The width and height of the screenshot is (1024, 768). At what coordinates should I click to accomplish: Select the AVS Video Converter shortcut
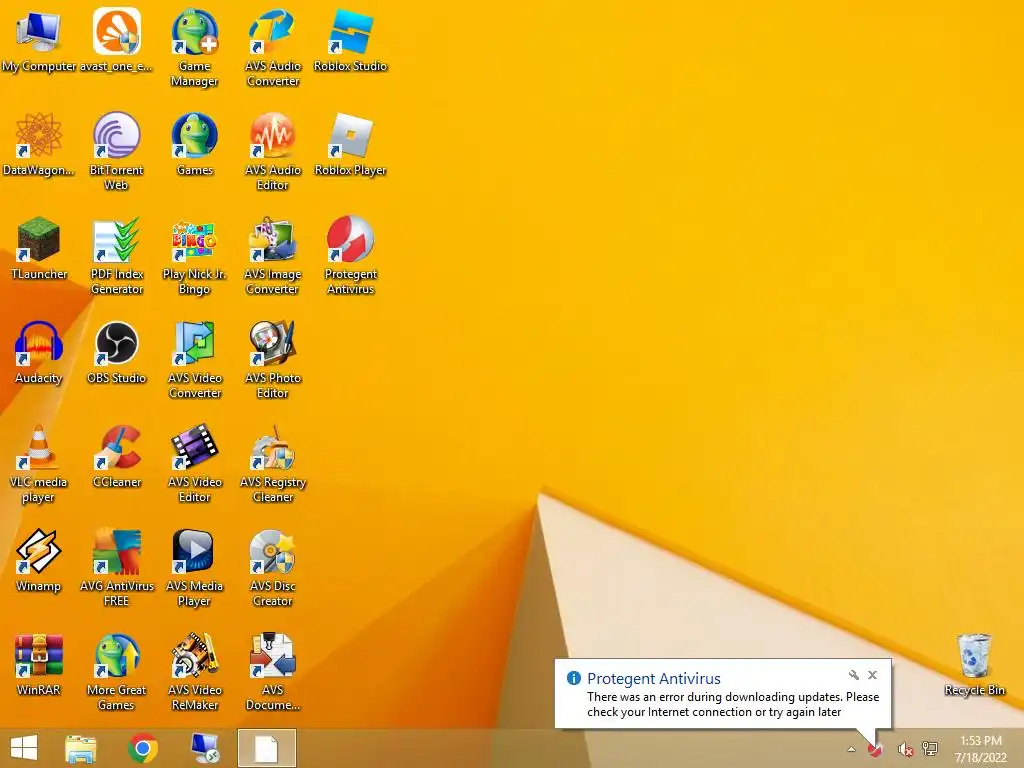coord(195,360)
